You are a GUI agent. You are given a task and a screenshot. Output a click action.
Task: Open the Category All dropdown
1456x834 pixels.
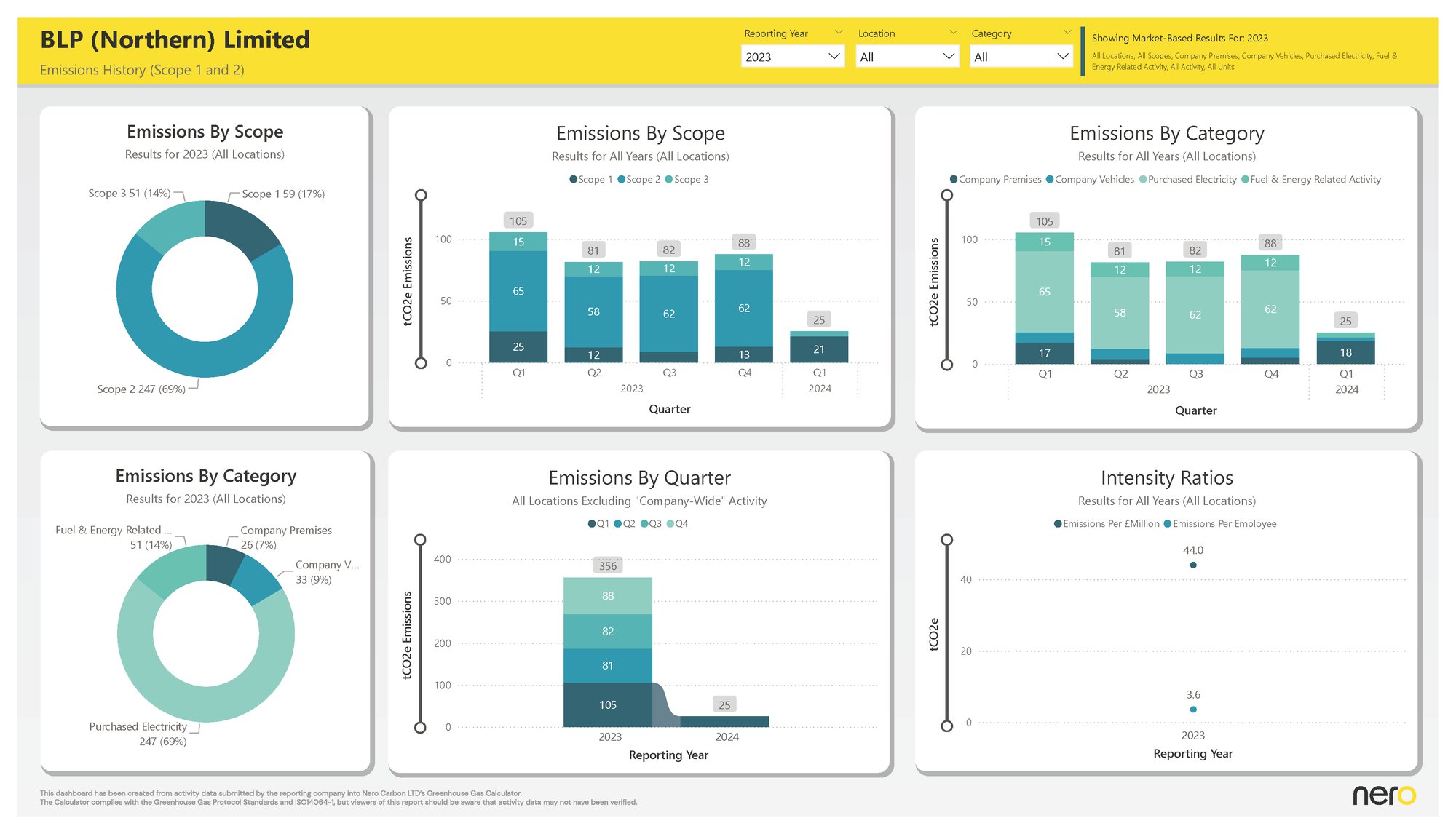tap(1021, 57)
